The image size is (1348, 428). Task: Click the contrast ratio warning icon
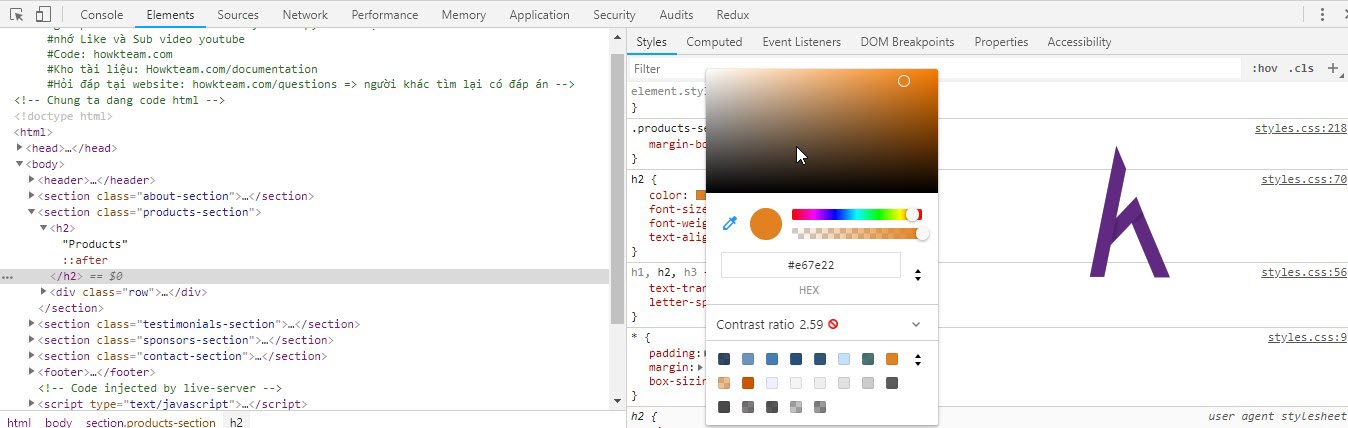[833, 324]
